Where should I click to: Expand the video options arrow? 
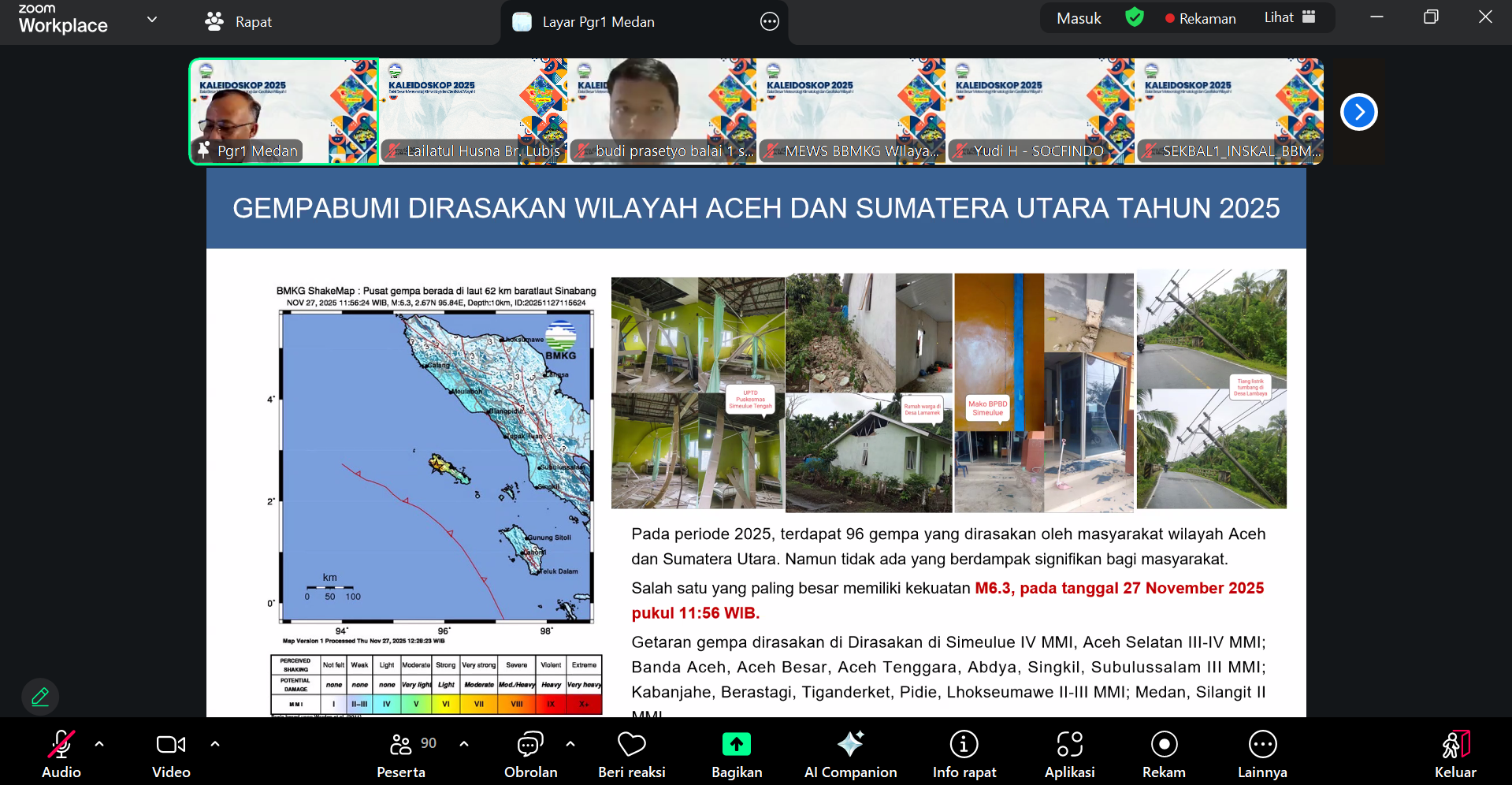215,743
